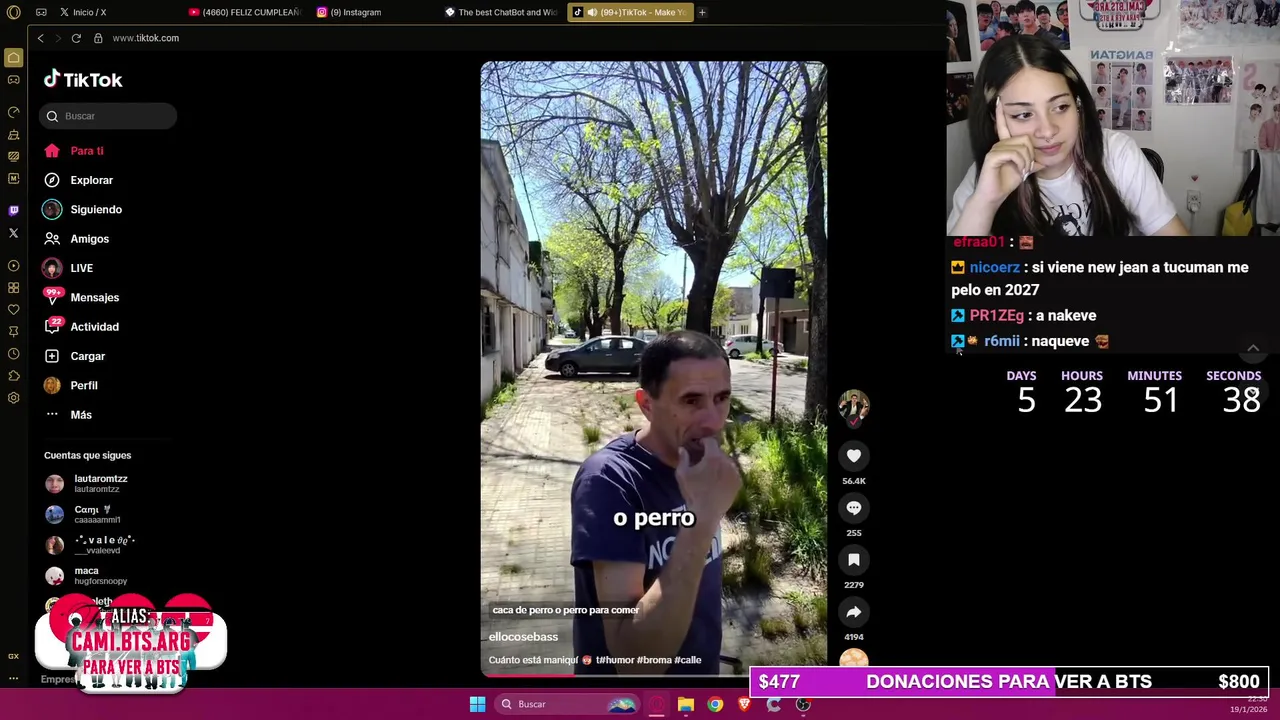Click the #calle hashtag
The height and width of the screenshot is (720, 1280).
pos(688,660)
